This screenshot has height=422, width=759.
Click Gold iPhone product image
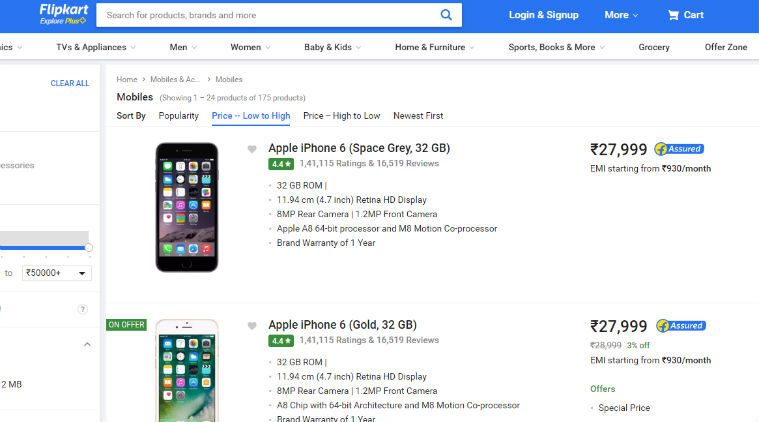click(187, 370)
